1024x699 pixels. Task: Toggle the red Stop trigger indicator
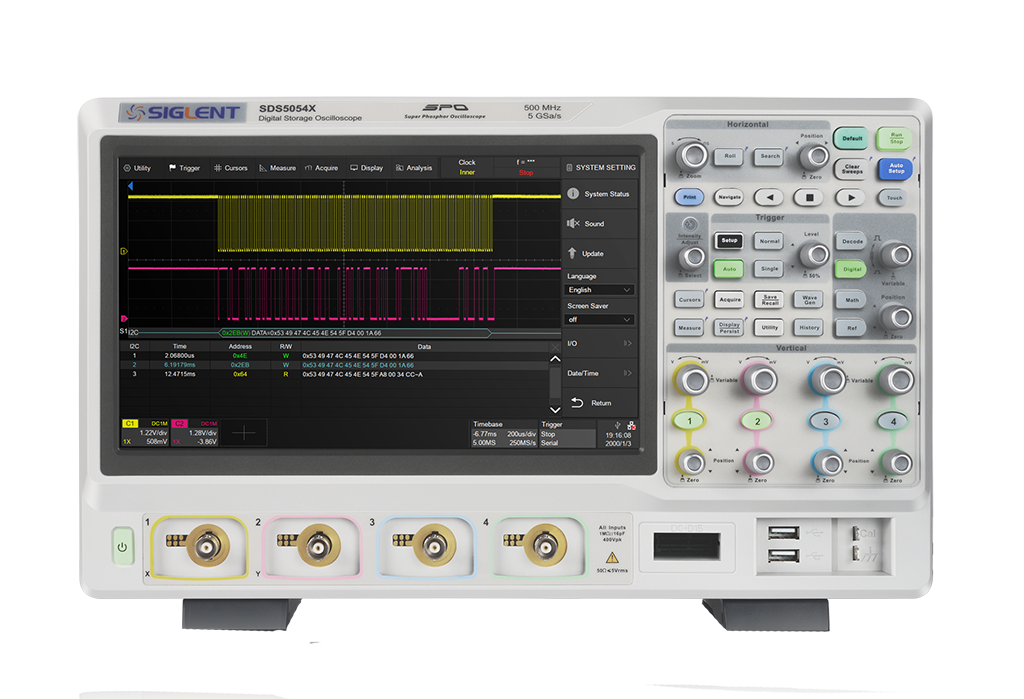(528, 171)
